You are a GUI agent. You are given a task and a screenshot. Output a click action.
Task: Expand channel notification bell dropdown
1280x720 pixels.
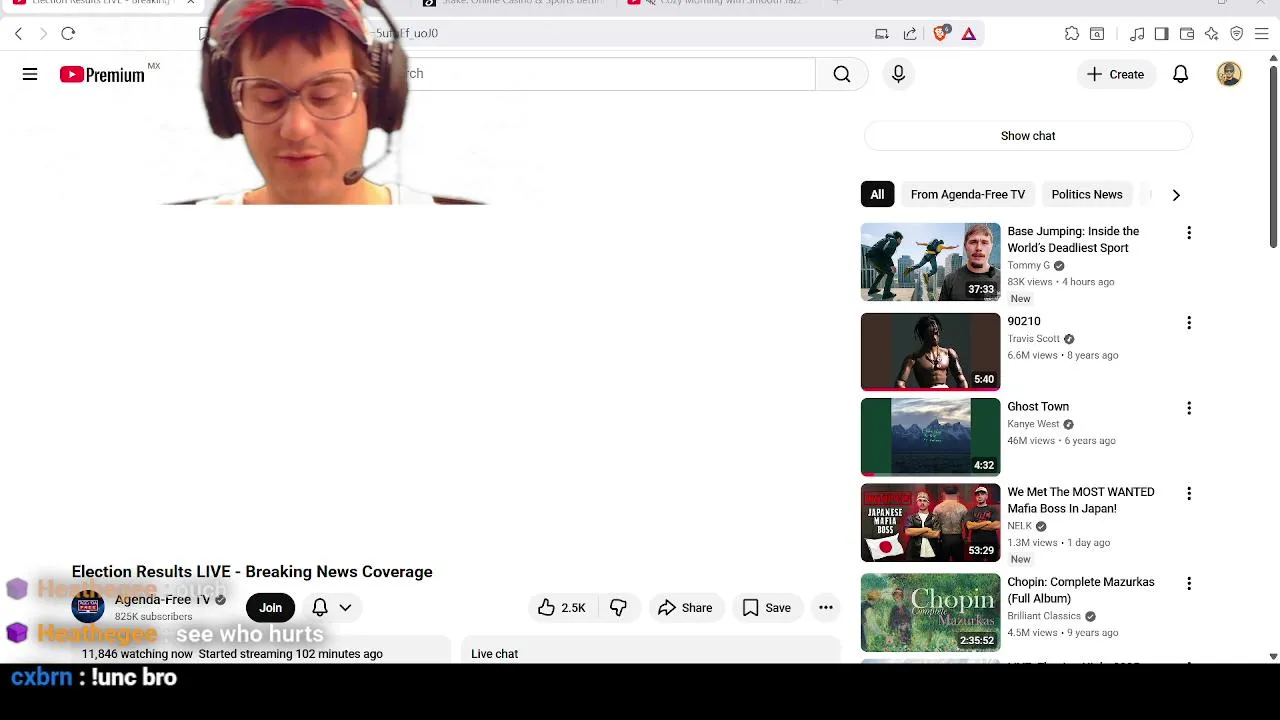[x=331, y=608]
